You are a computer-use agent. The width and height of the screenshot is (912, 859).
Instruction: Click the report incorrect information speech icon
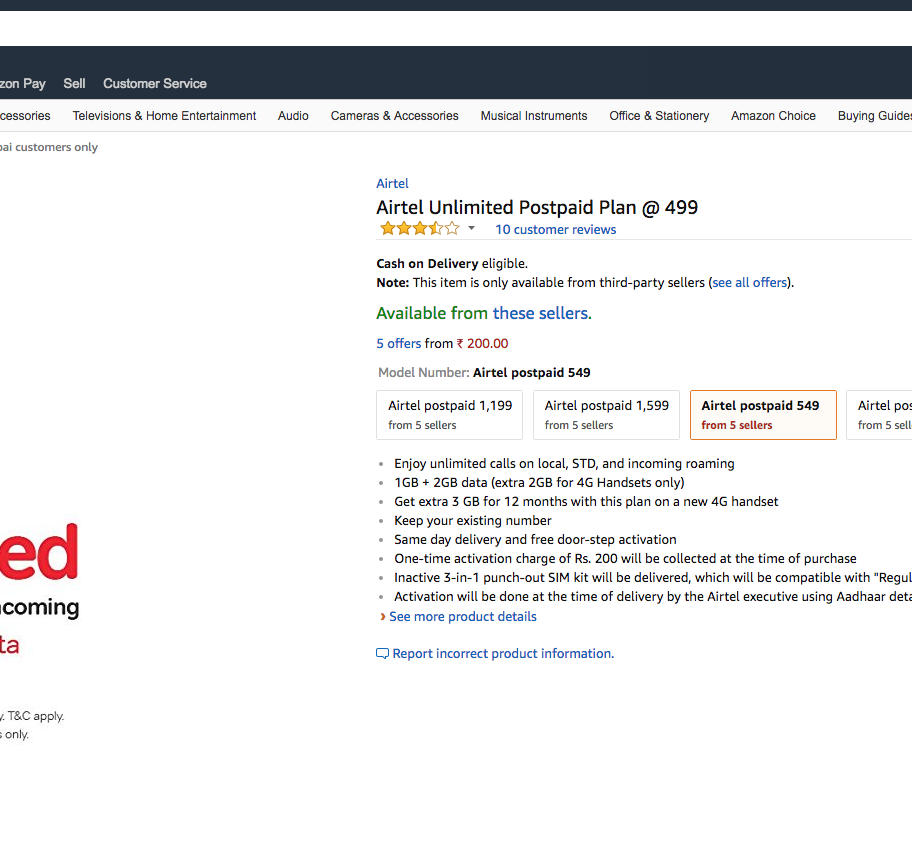382,654
